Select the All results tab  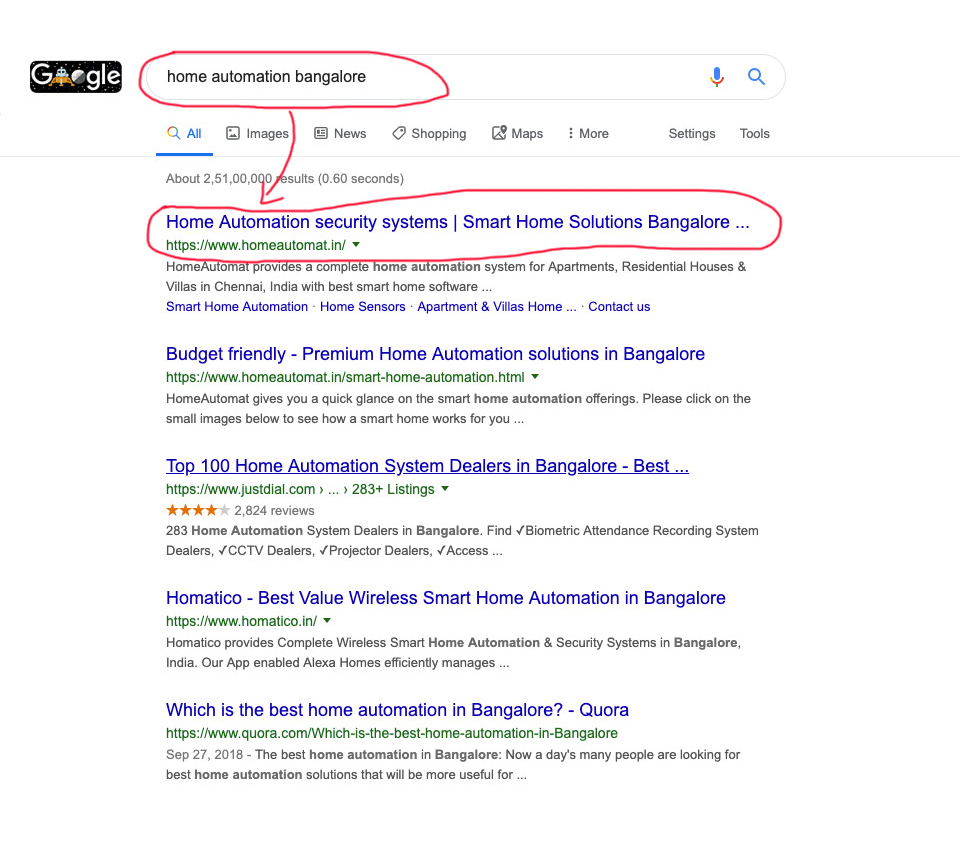pyautogui.click(x=184, y=133)
